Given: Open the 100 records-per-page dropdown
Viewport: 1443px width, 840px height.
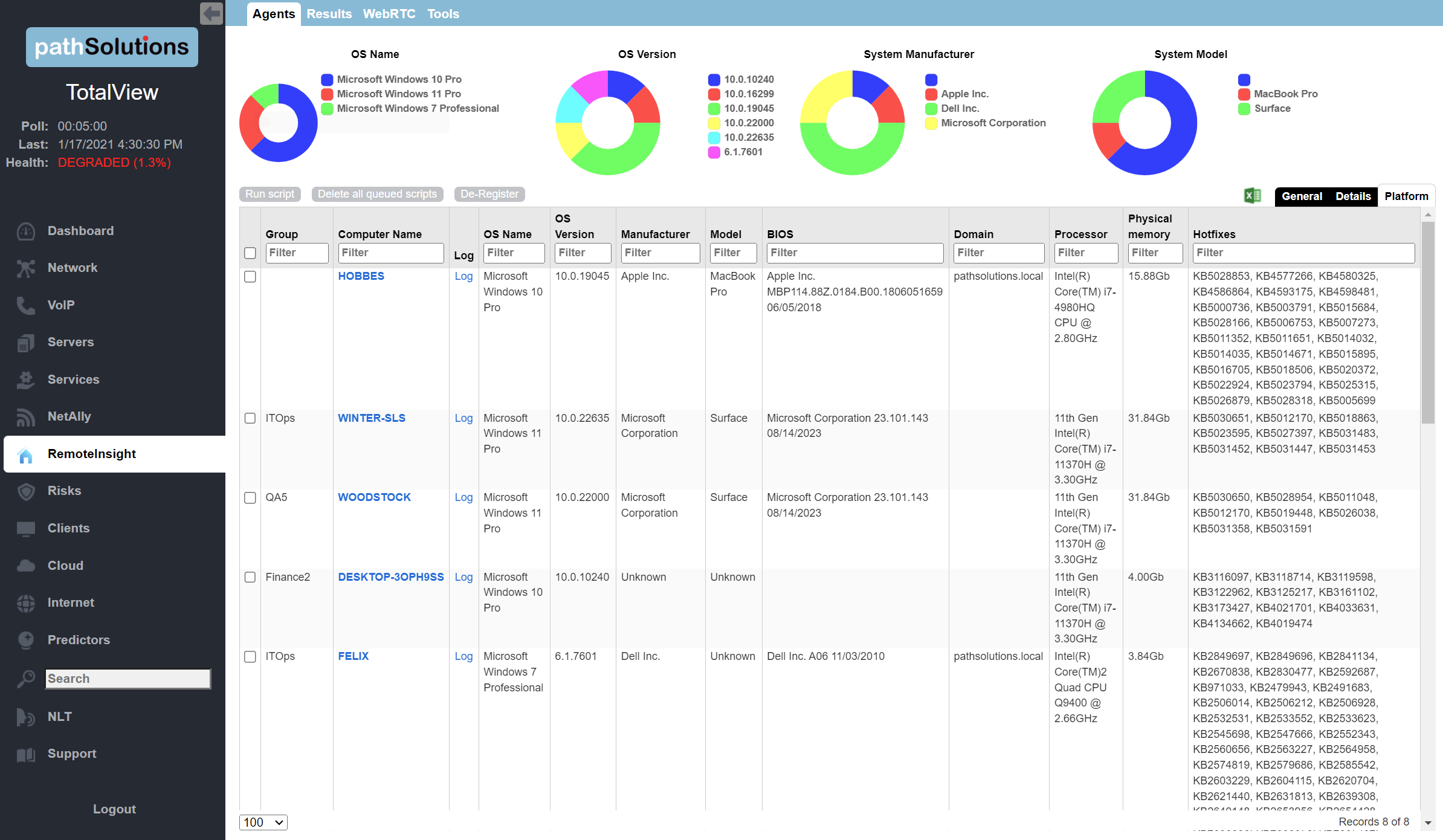Looking at the screenshot, I should click(x=263, y=822).
